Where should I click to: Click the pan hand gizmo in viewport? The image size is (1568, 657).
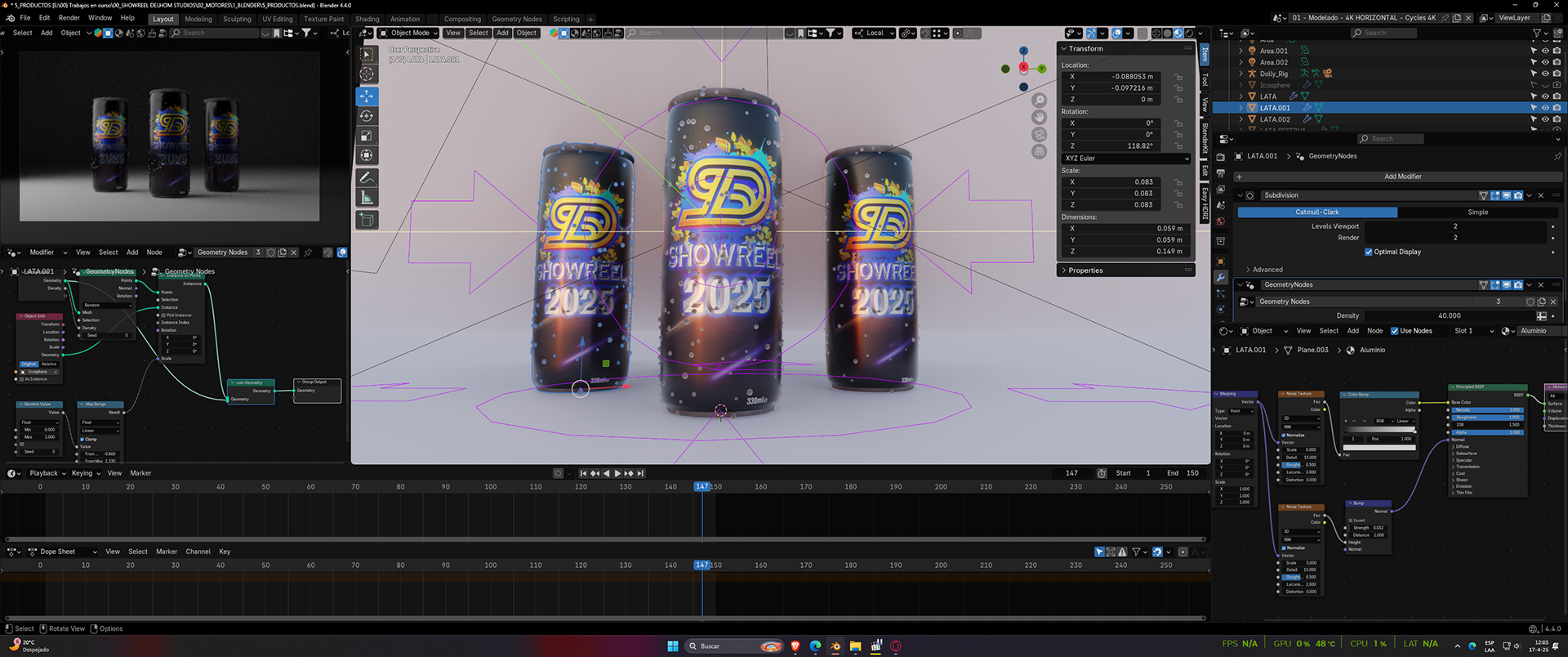[x=1039, y=117]
